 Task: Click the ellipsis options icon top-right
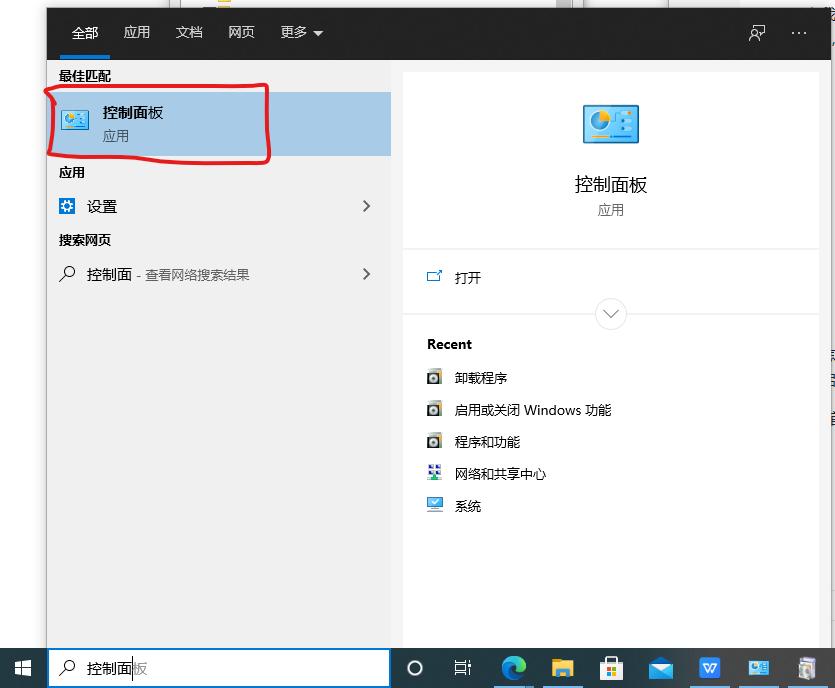coord(799,33)
